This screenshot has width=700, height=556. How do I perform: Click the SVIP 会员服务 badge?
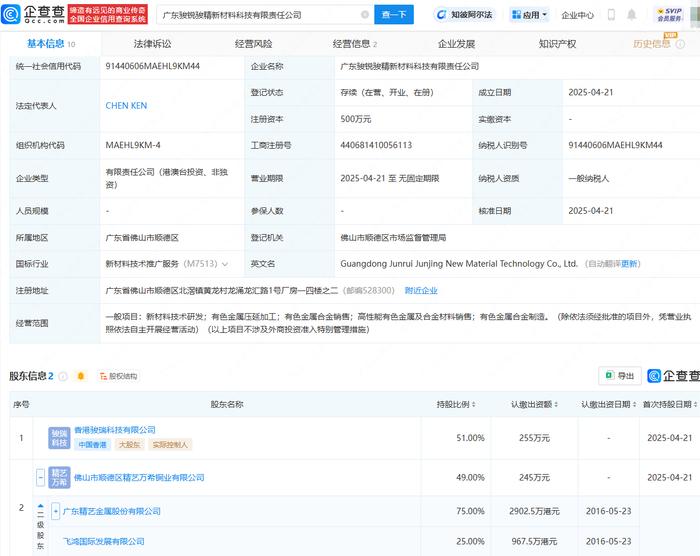coord(669,15)
